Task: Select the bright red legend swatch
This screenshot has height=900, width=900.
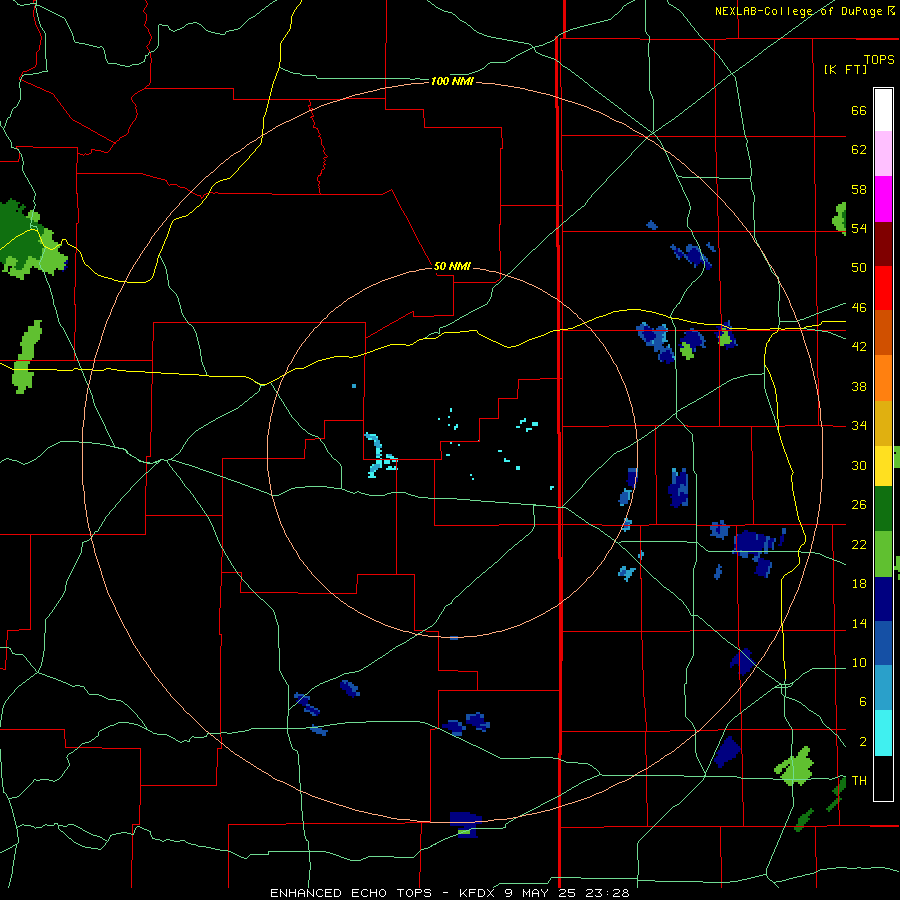Action: (x=883, y=288)
